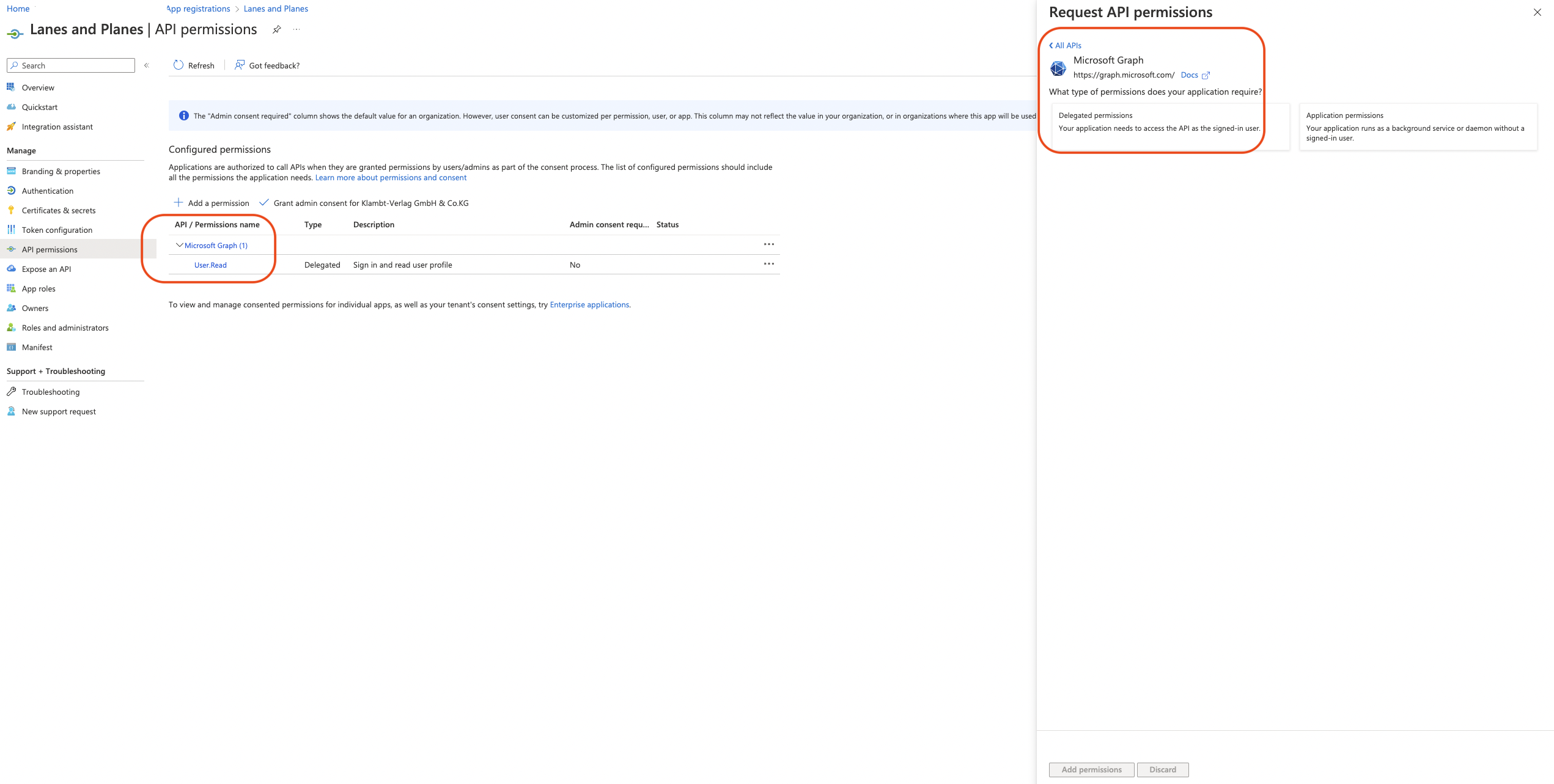Open ellipsis menu for User.Read row

769,264
